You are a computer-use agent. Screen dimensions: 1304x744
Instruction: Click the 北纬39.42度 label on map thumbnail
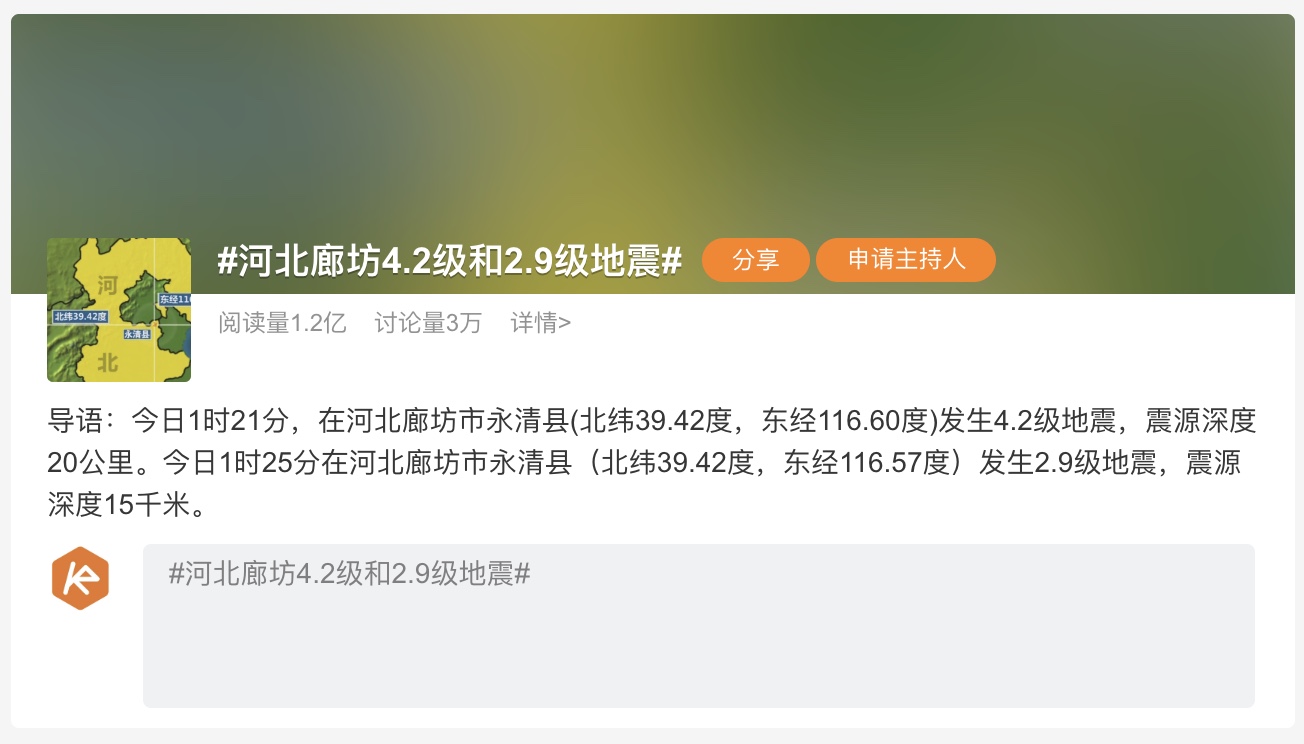(x=80, y=316)
